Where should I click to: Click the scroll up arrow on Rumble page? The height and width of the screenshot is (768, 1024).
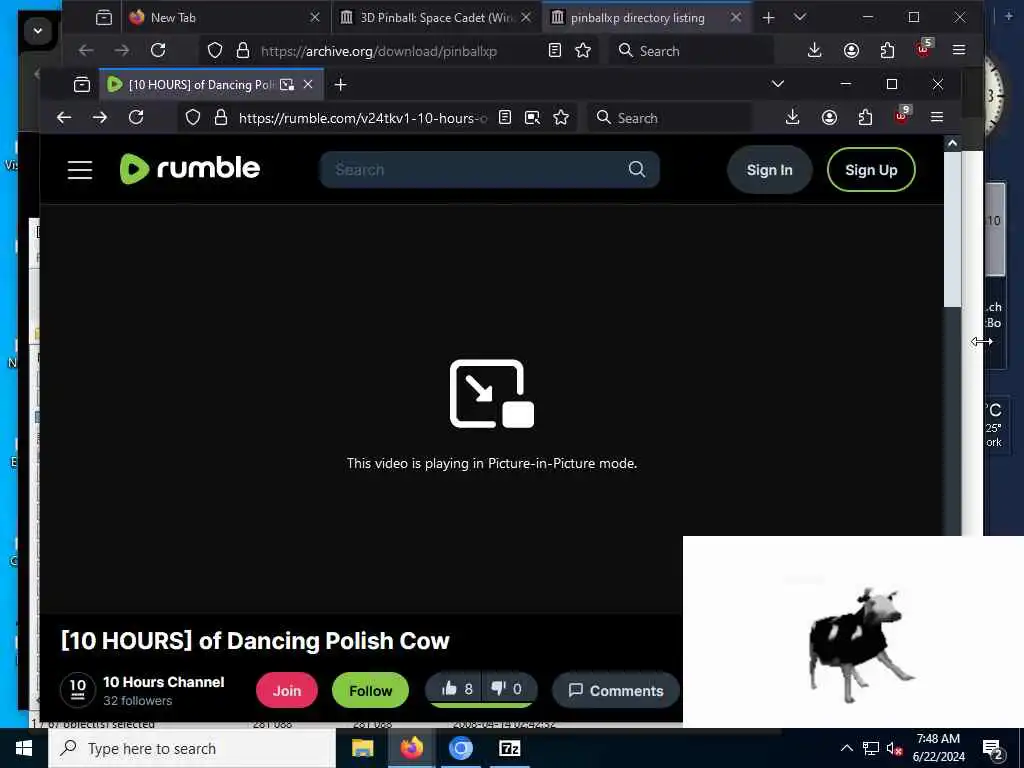click(952, 143)
